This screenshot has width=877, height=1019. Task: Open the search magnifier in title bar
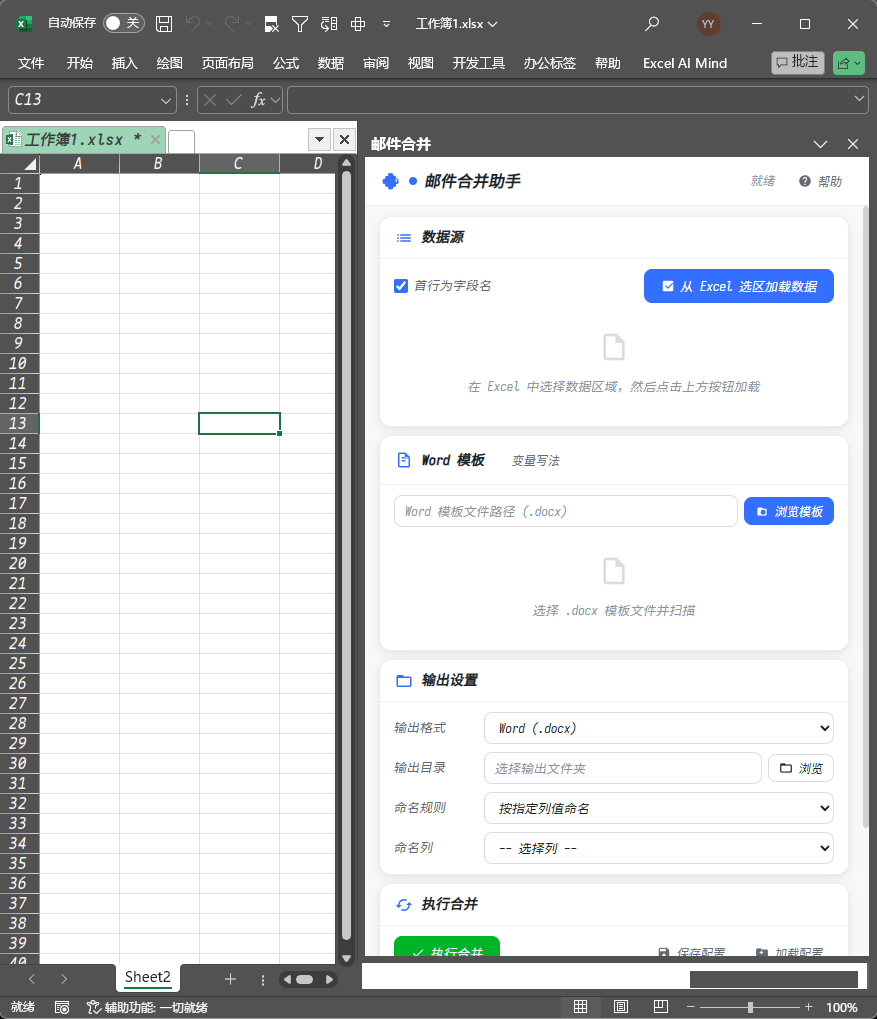(x=651, y=24)
